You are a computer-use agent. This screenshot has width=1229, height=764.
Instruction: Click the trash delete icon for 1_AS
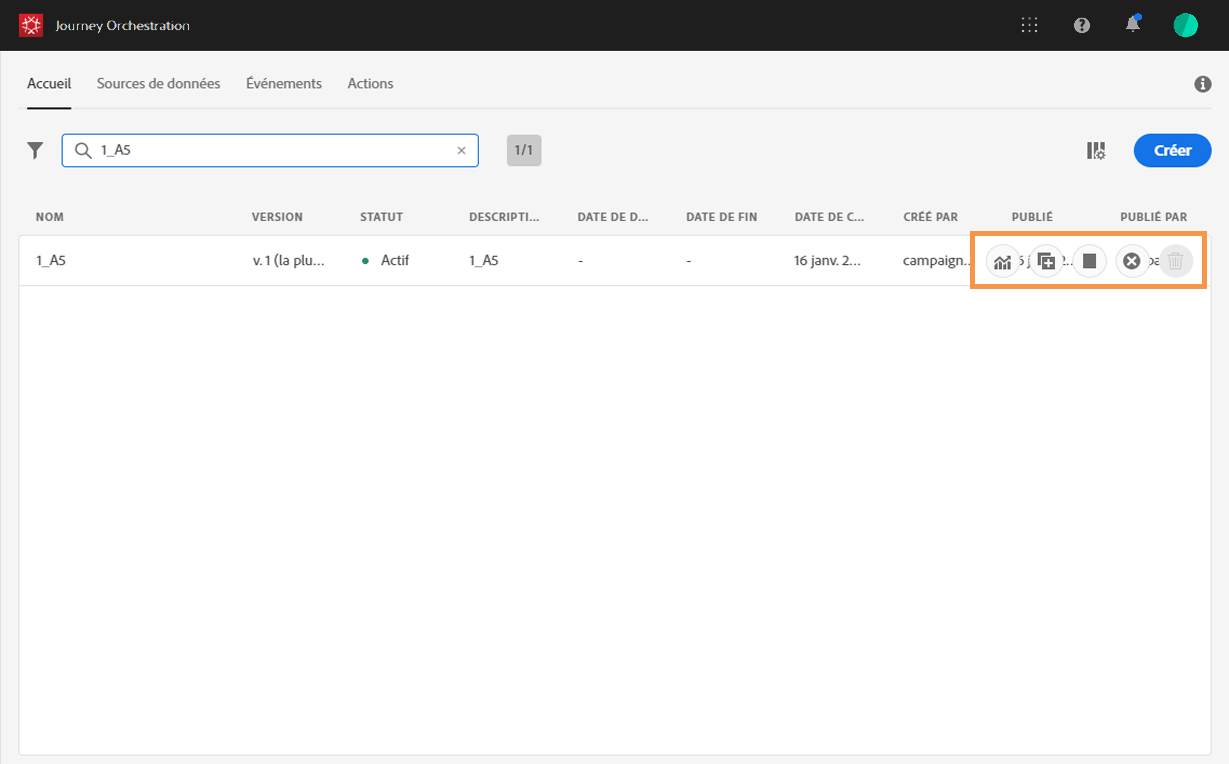click(x=1176, y=261)
